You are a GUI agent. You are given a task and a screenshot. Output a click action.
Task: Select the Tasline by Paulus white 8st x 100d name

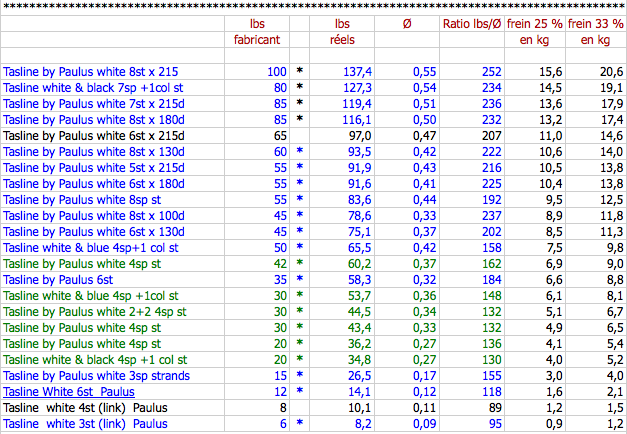(x=94, y=216)
